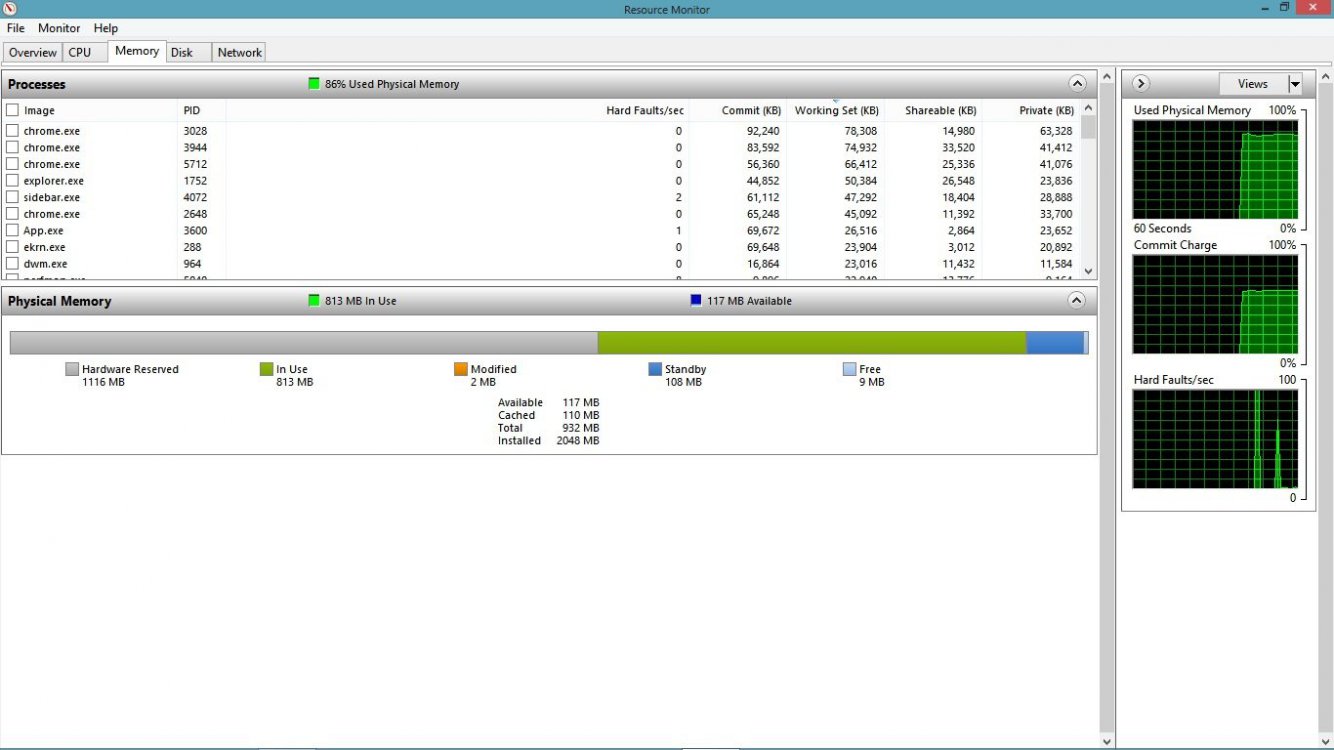This screenshot has width=1334, height=750.
Task: Check the chrome.exe process with PID 3028
Action: click(11, 130)
